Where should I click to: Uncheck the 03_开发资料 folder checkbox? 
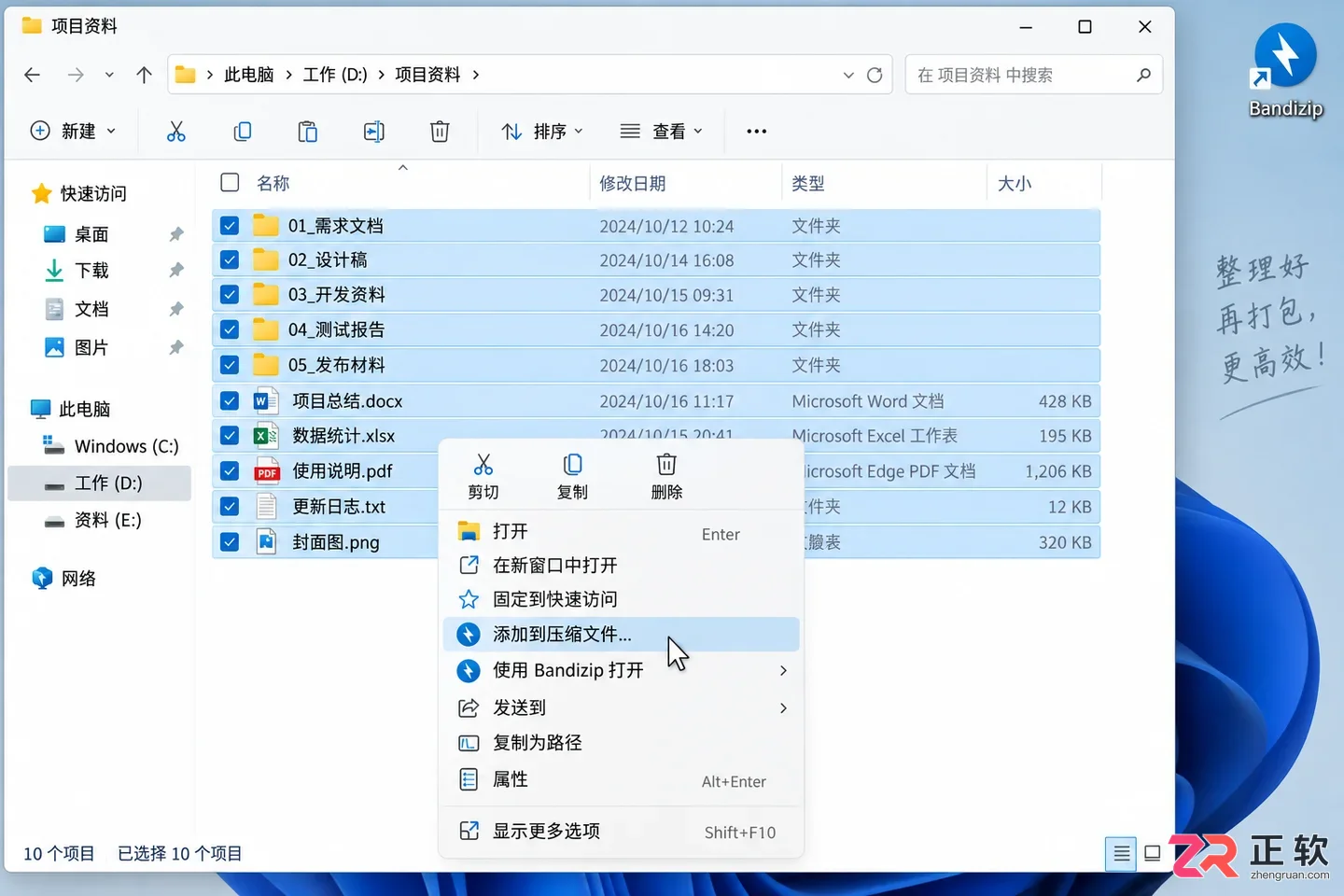[230, 295]
